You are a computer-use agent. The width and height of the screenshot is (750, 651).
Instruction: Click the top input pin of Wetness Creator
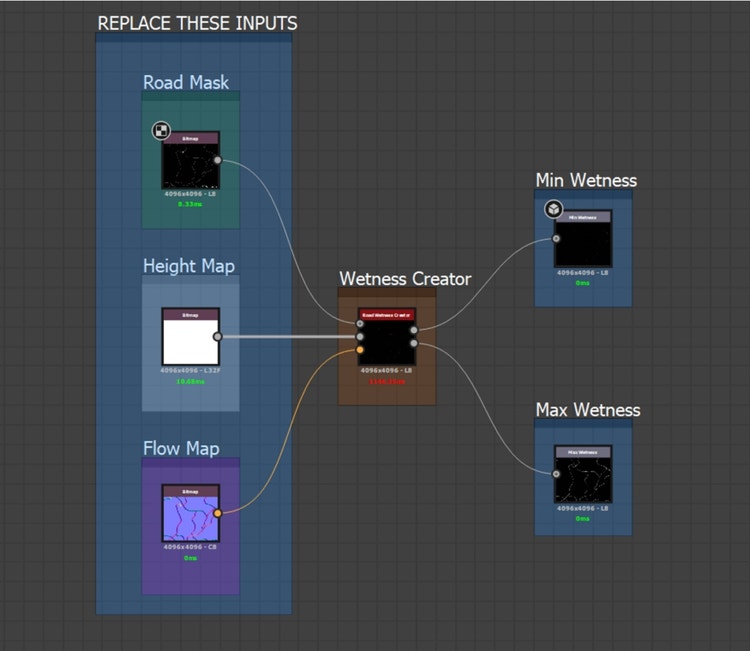(x=360, y=324)
